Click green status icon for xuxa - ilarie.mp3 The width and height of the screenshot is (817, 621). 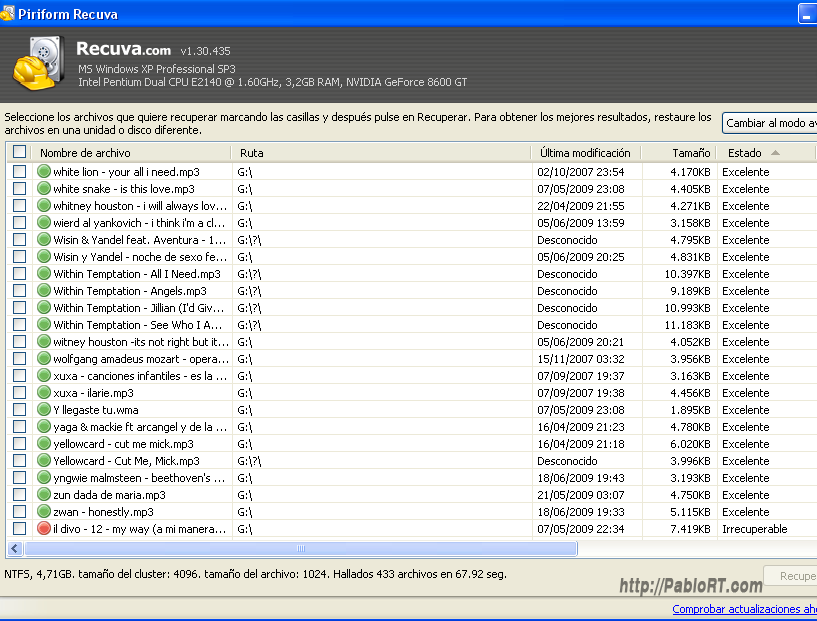[x=44, y=393]
